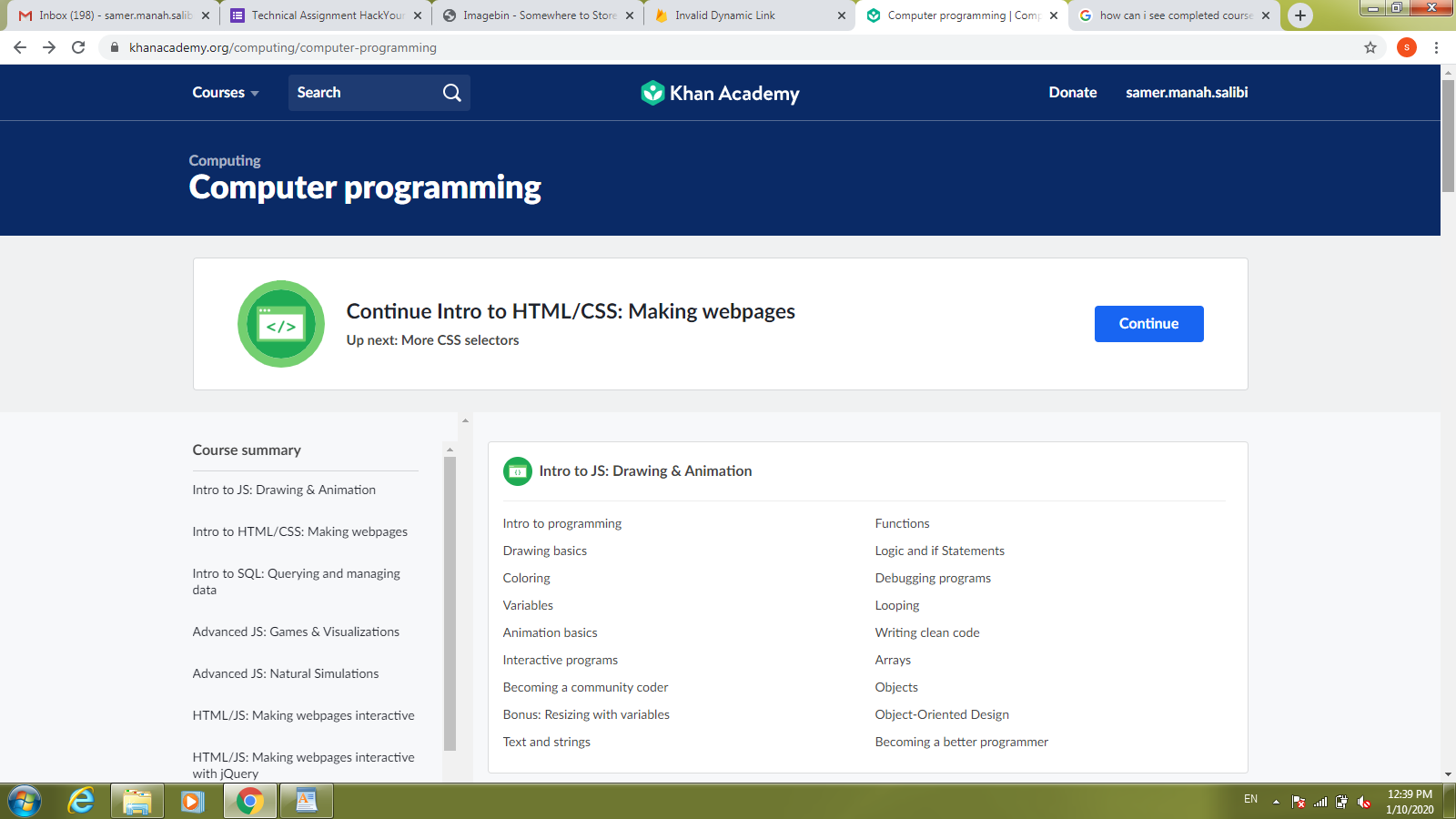Go back with browser back arrow
Viewport: 1456px width, 819px height.
pyautogui.click(x=20, y=47)
